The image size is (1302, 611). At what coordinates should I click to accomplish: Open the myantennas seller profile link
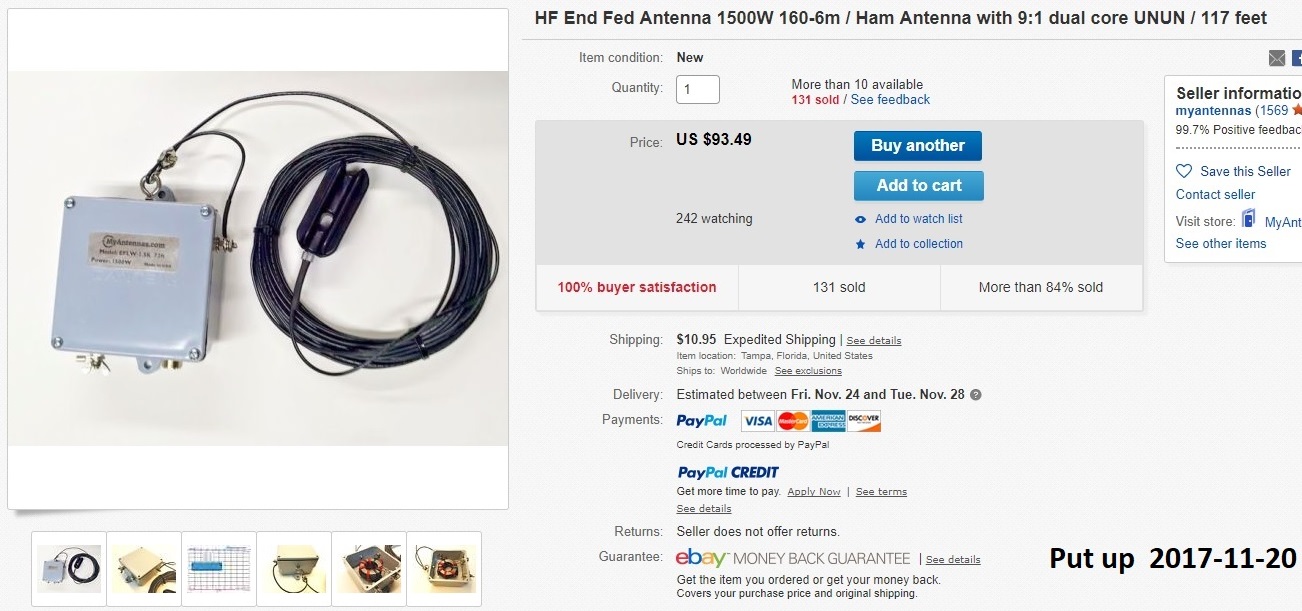point(1213,111)
